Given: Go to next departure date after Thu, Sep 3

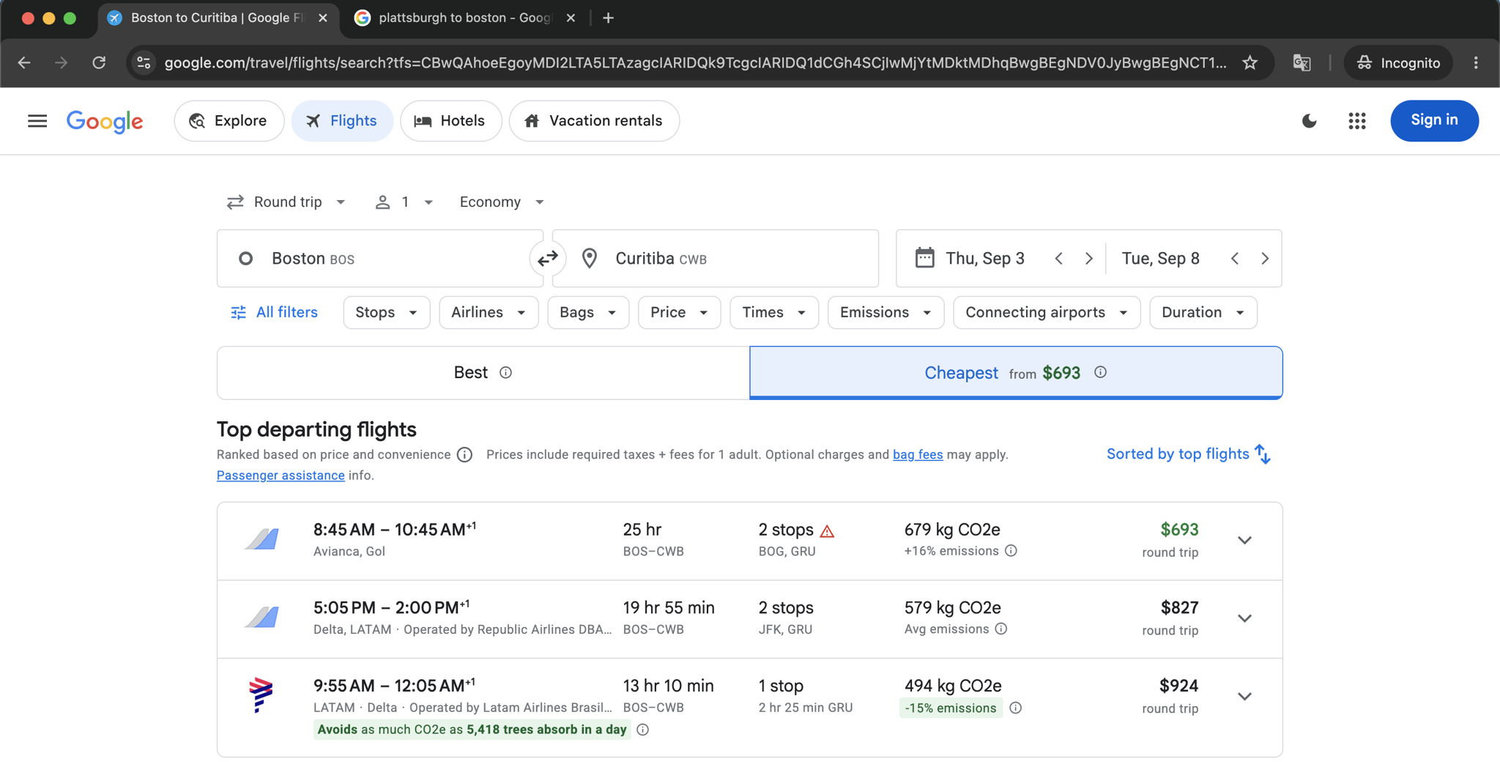Looking at the screenshot, I should coord(1089,259).
